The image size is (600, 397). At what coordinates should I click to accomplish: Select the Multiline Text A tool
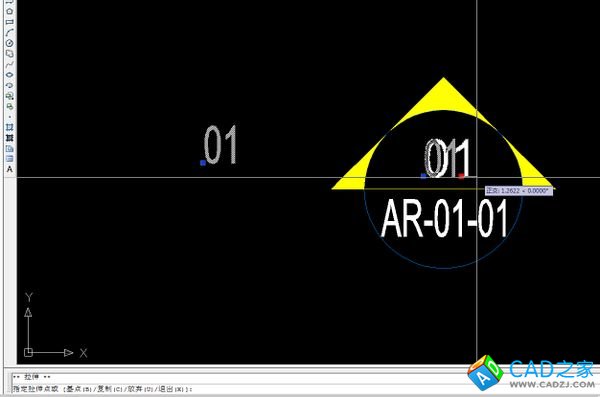10,169
